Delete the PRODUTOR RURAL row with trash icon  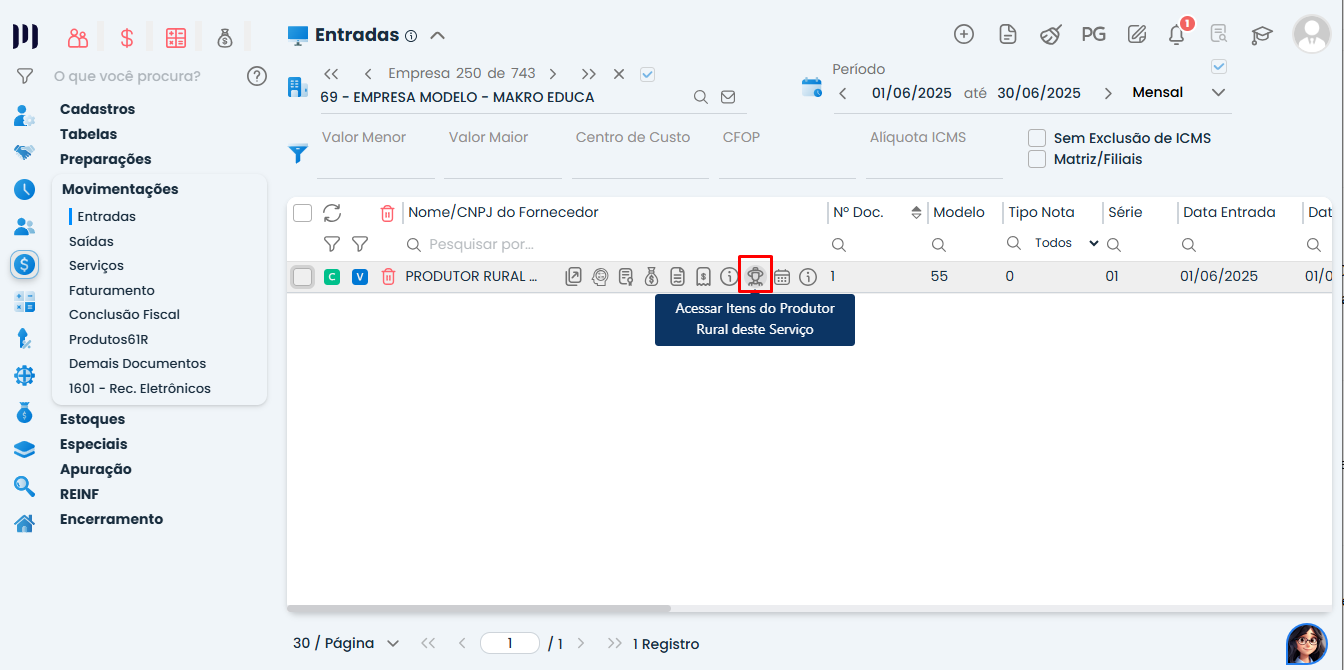388,277
